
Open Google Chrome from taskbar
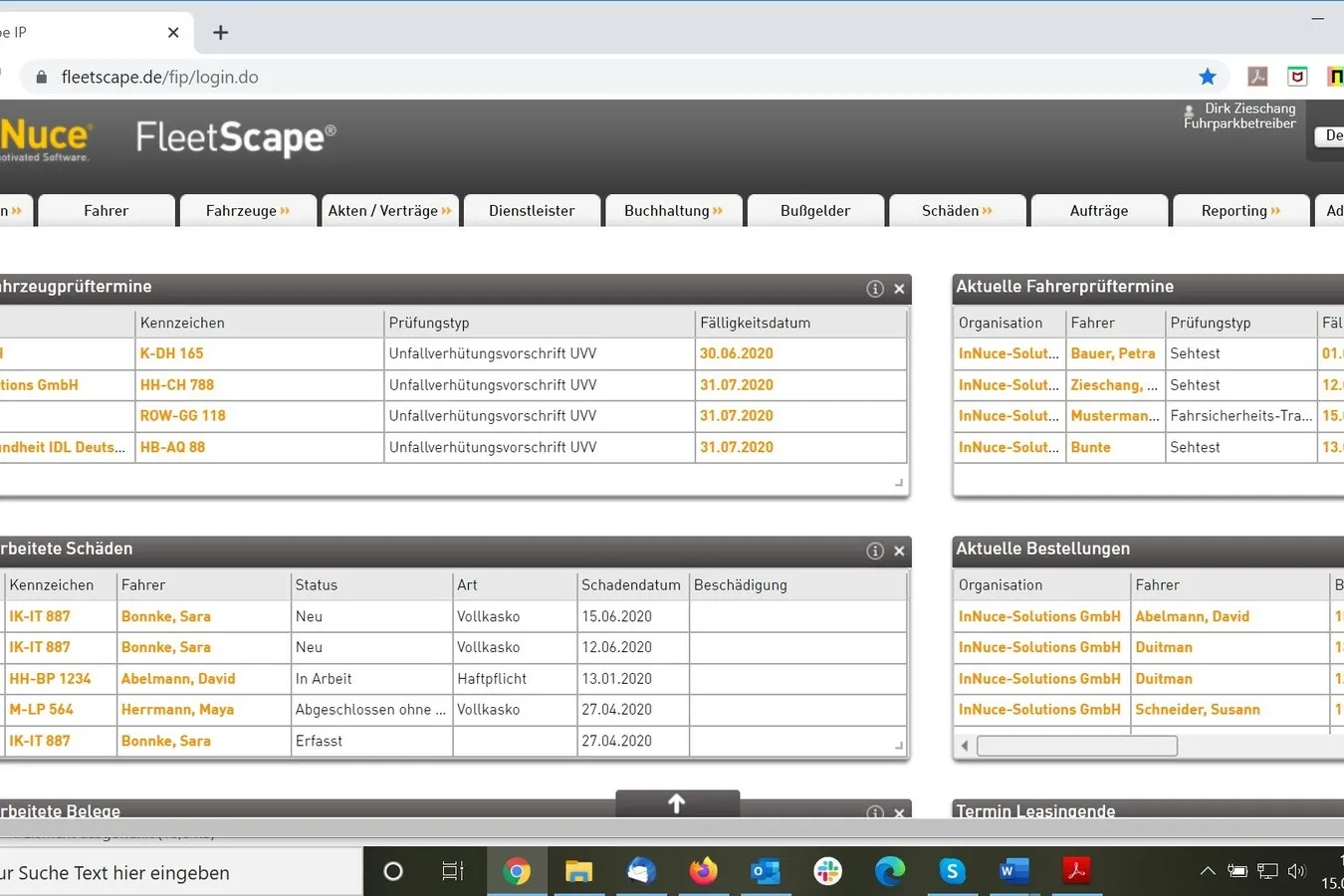click(516, 872)
